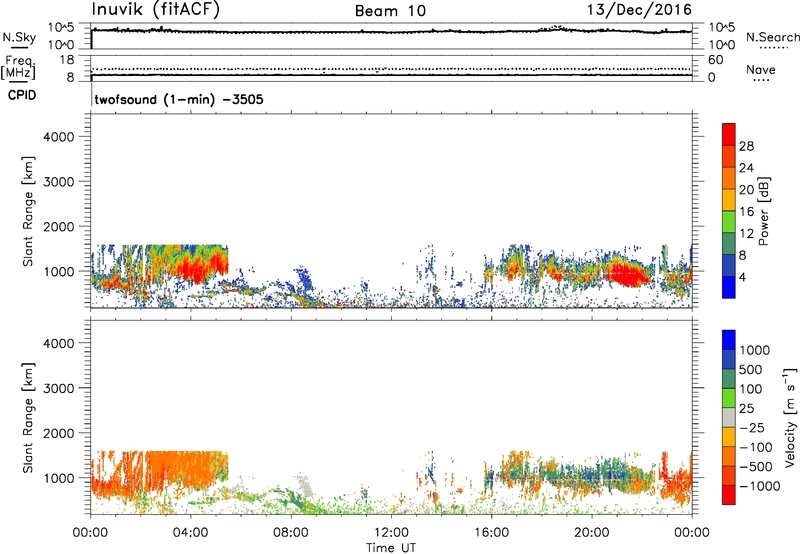Viewport: 800px width, 554px height.
Task: Click the '08:00' time axis label
Action: [x=291, y=533]
